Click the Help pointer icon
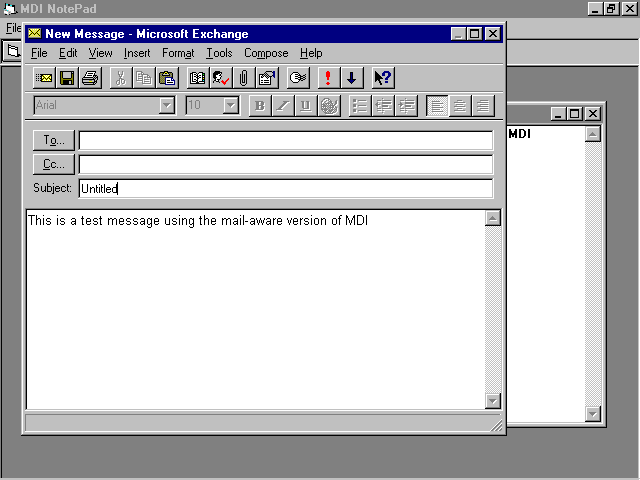 click(x=382, y=78)
